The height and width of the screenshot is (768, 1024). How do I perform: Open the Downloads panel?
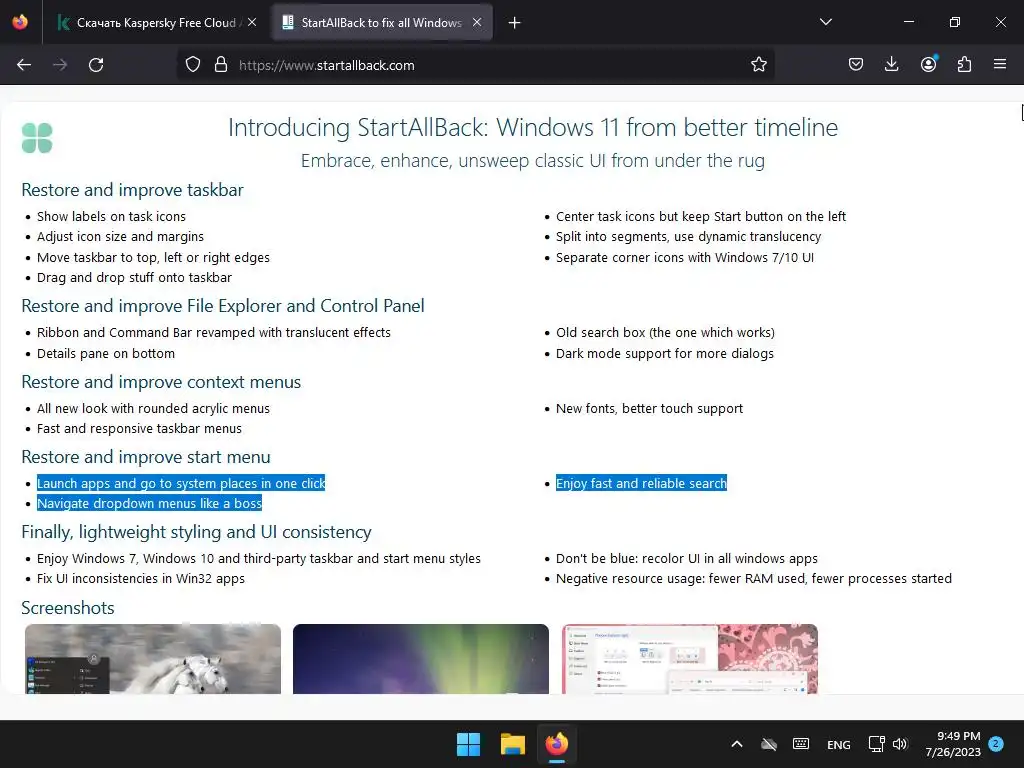pyautogui.click(x=891, y=65)
